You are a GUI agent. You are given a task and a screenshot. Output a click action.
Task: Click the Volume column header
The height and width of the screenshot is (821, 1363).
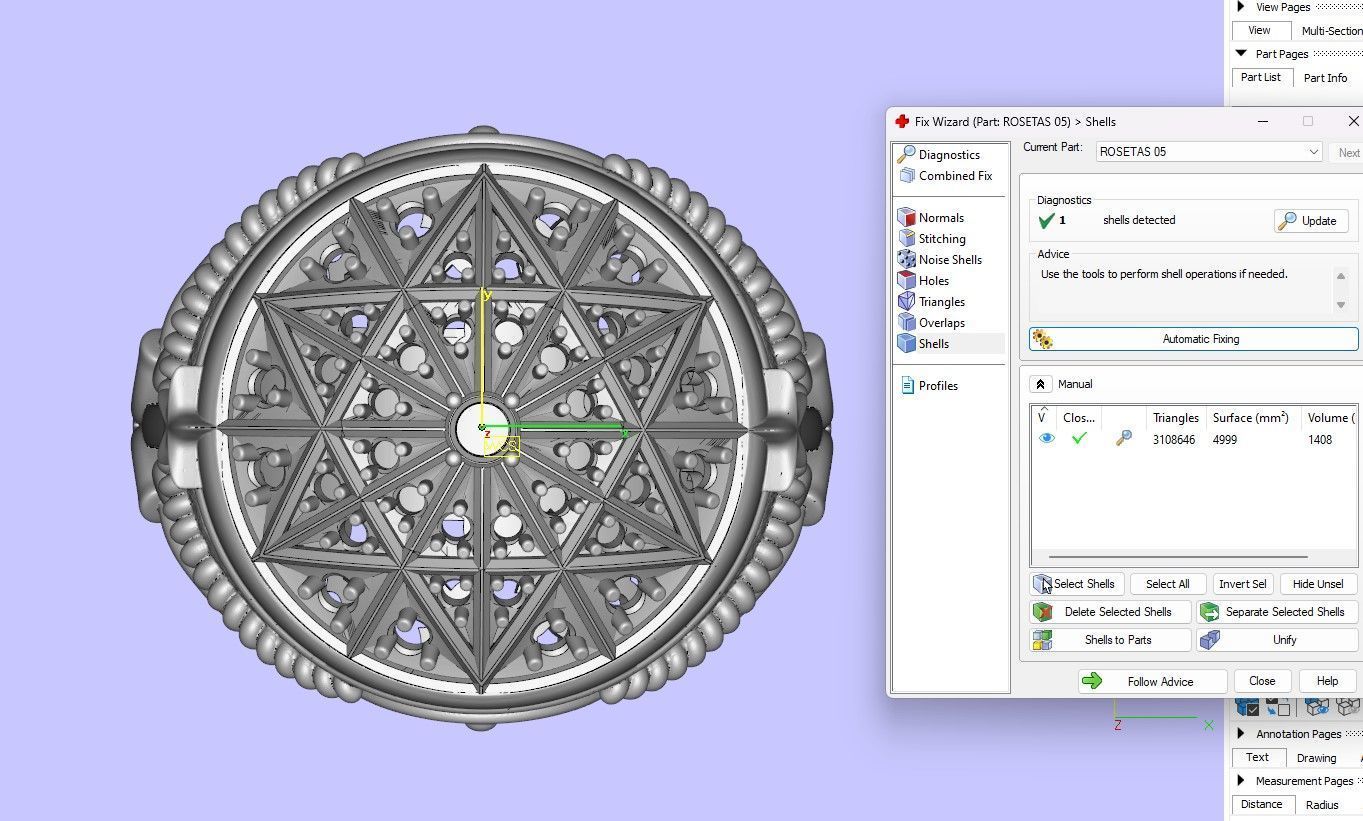(1329, 418)
